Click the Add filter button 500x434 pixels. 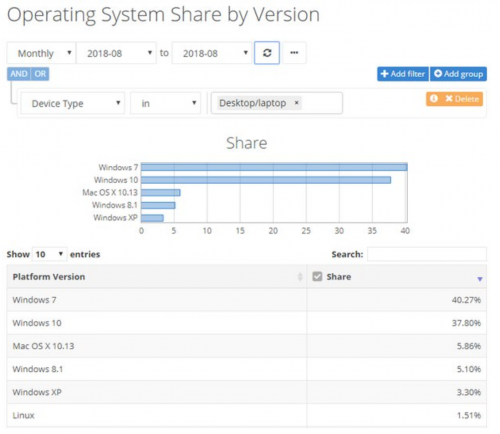403,74
